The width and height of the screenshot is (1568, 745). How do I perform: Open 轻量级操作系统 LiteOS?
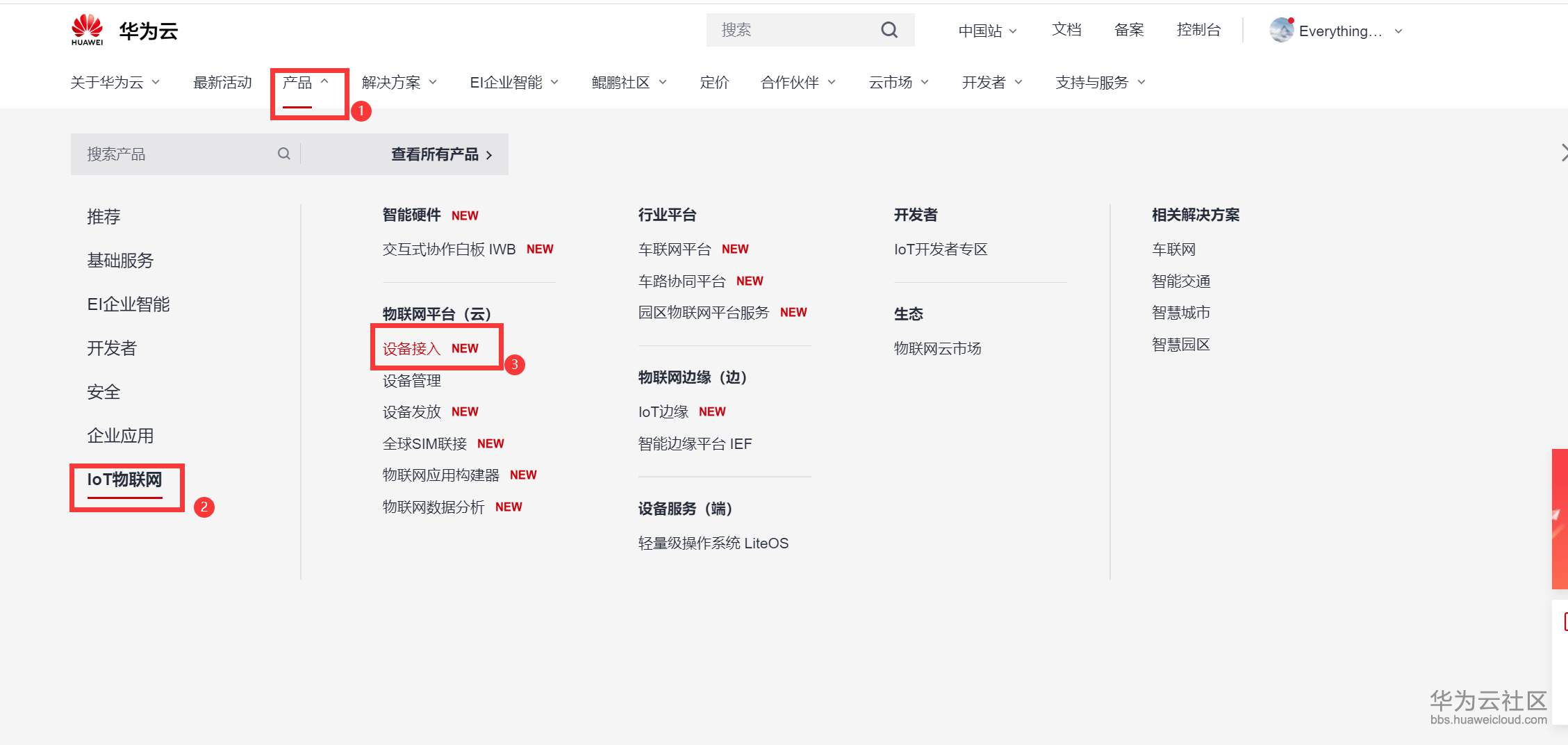pos(714,543)
